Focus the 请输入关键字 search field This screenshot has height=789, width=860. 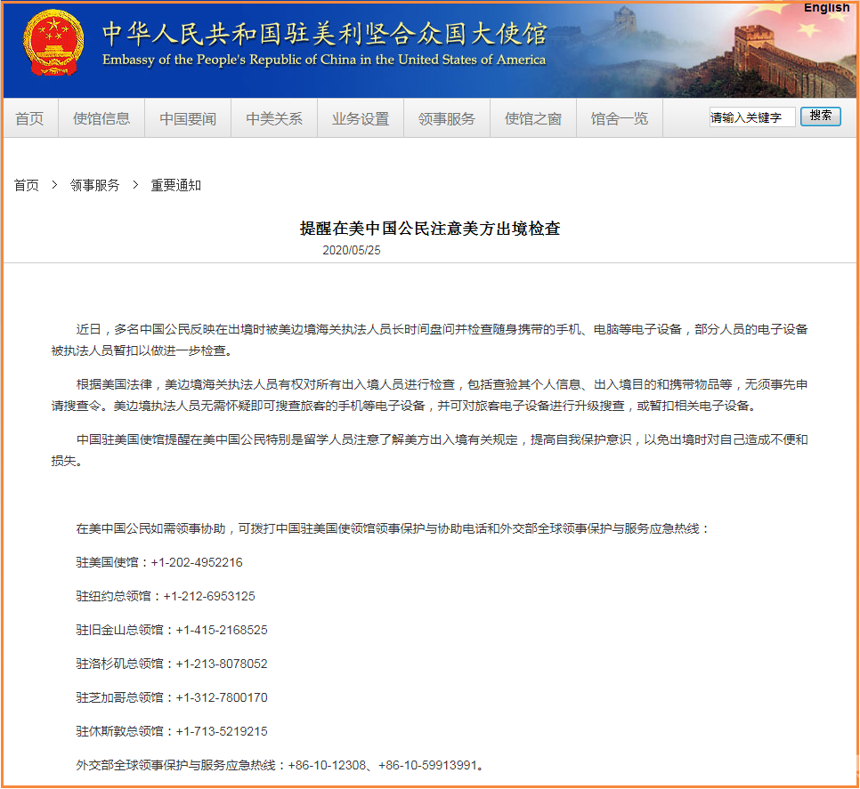pos(751,117)
